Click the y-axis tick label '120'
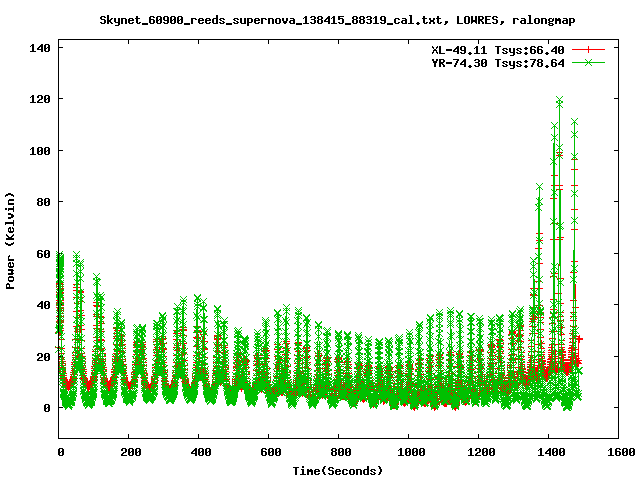Viewport: 640px width, 480px height. pyautogui.click(x=40, y=99)
